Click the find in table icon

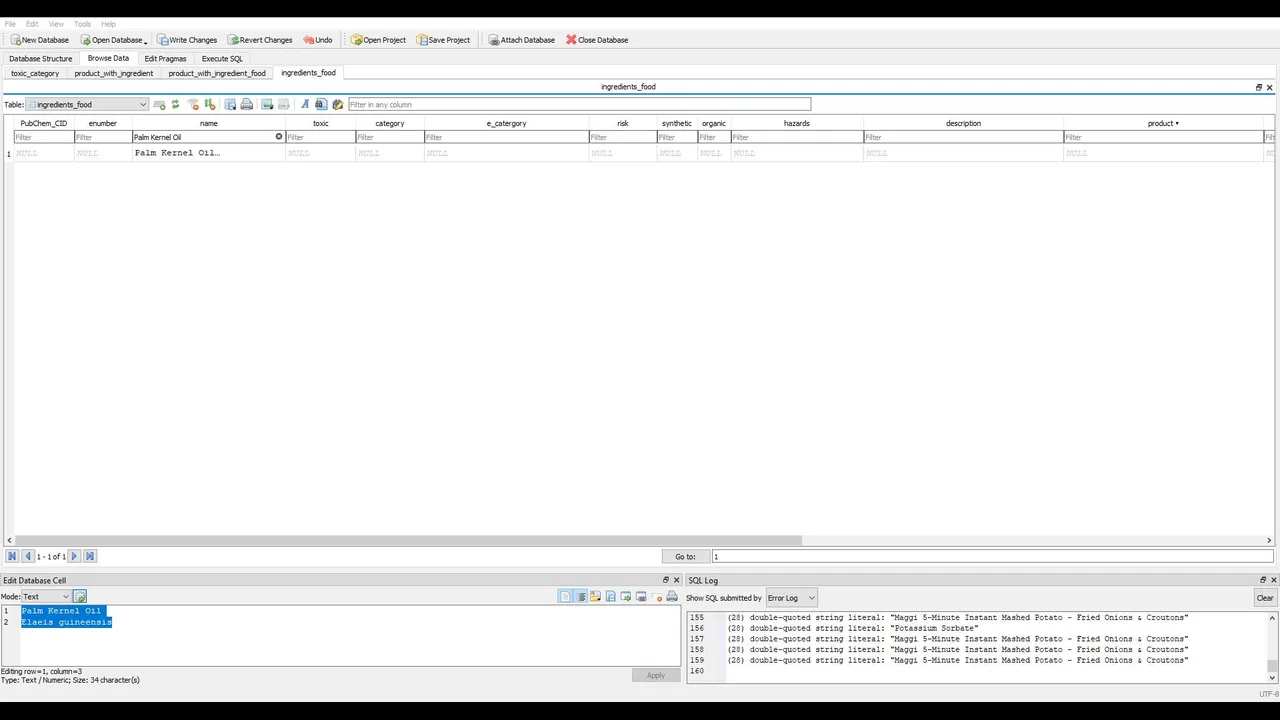tap(320, 104)
